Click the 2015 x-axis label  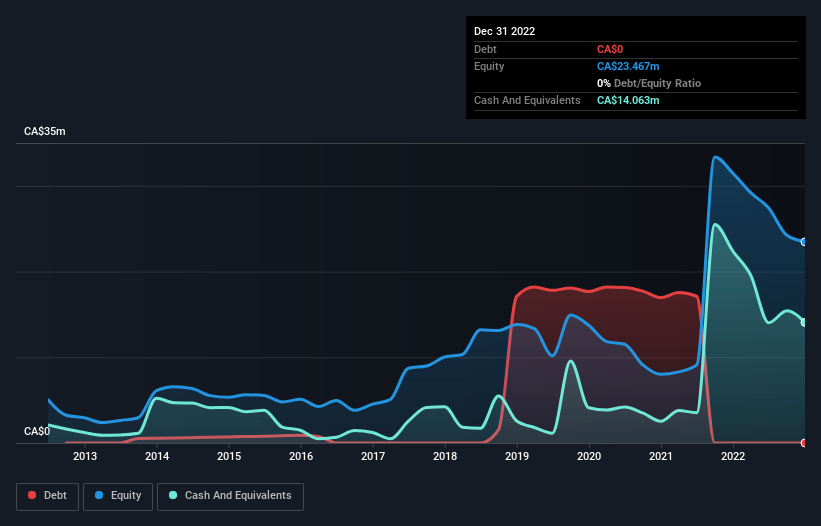click(229, 456)
